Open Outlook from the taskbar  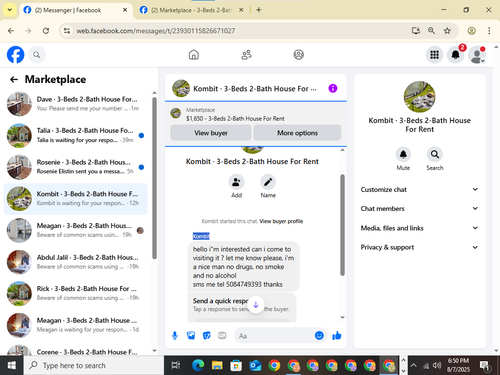(x=255, y=366)
